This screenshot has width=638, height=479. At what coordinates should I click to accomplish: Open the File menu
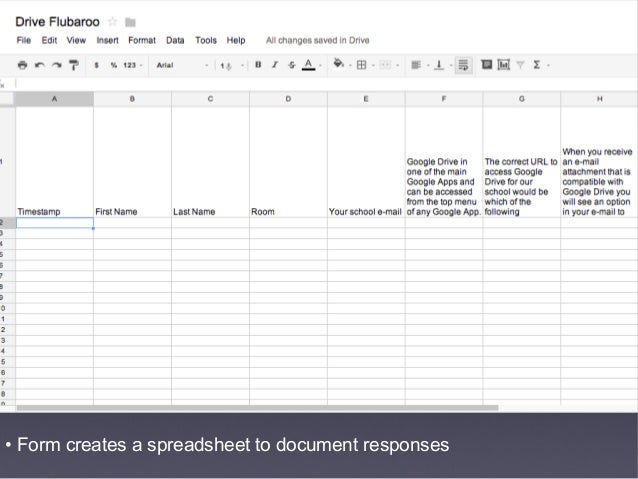pos(24,40)
